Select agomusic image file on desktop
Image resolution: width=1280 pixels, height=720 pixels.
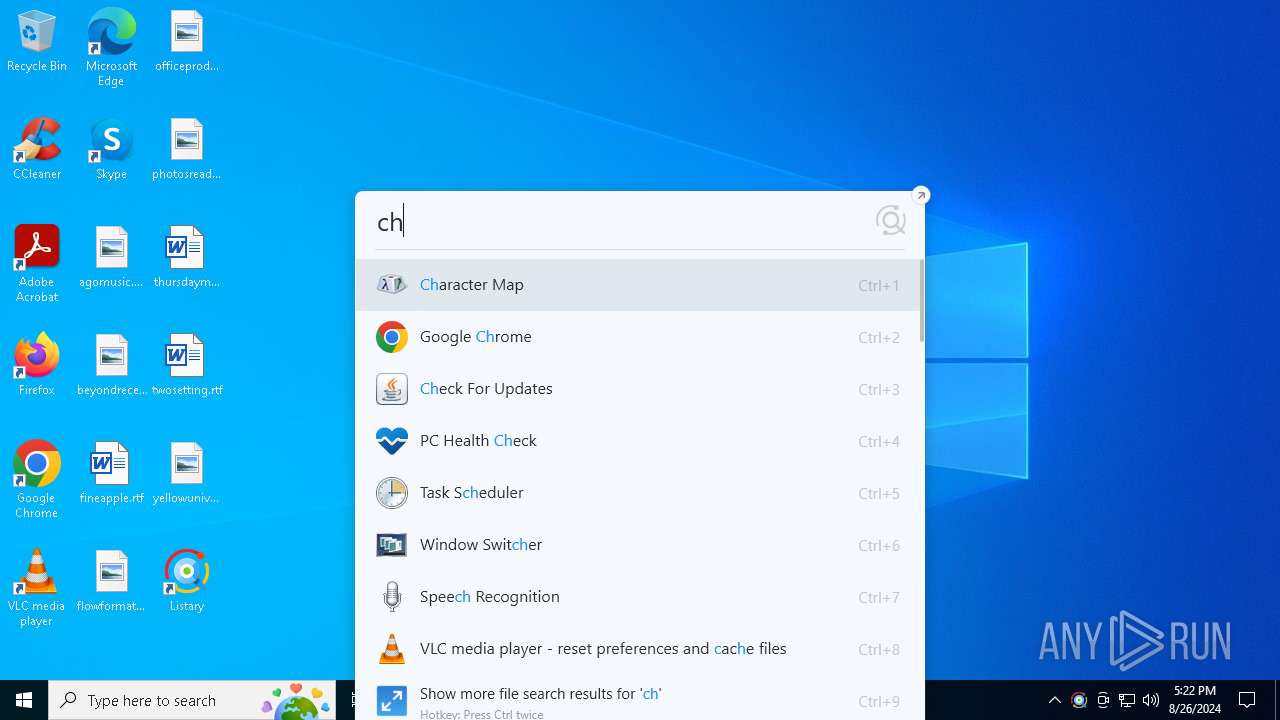tap(111, 258)
